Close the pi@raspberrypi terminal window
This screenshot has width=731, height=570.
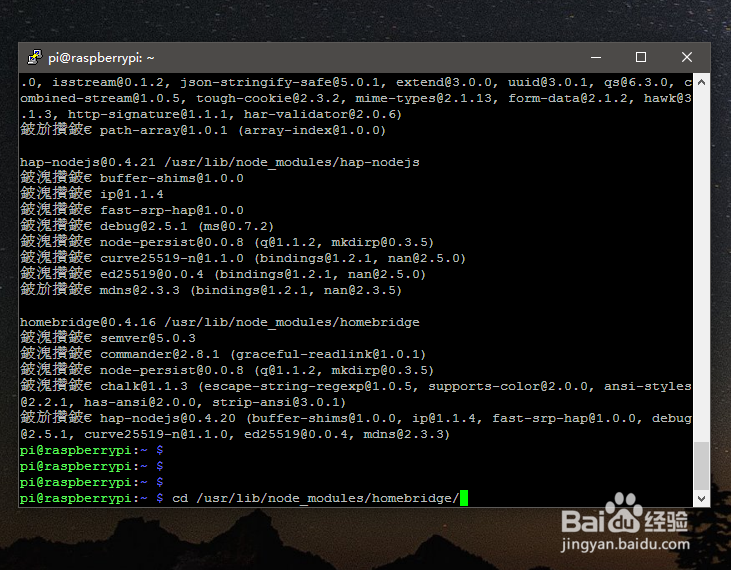pos(687,57)
